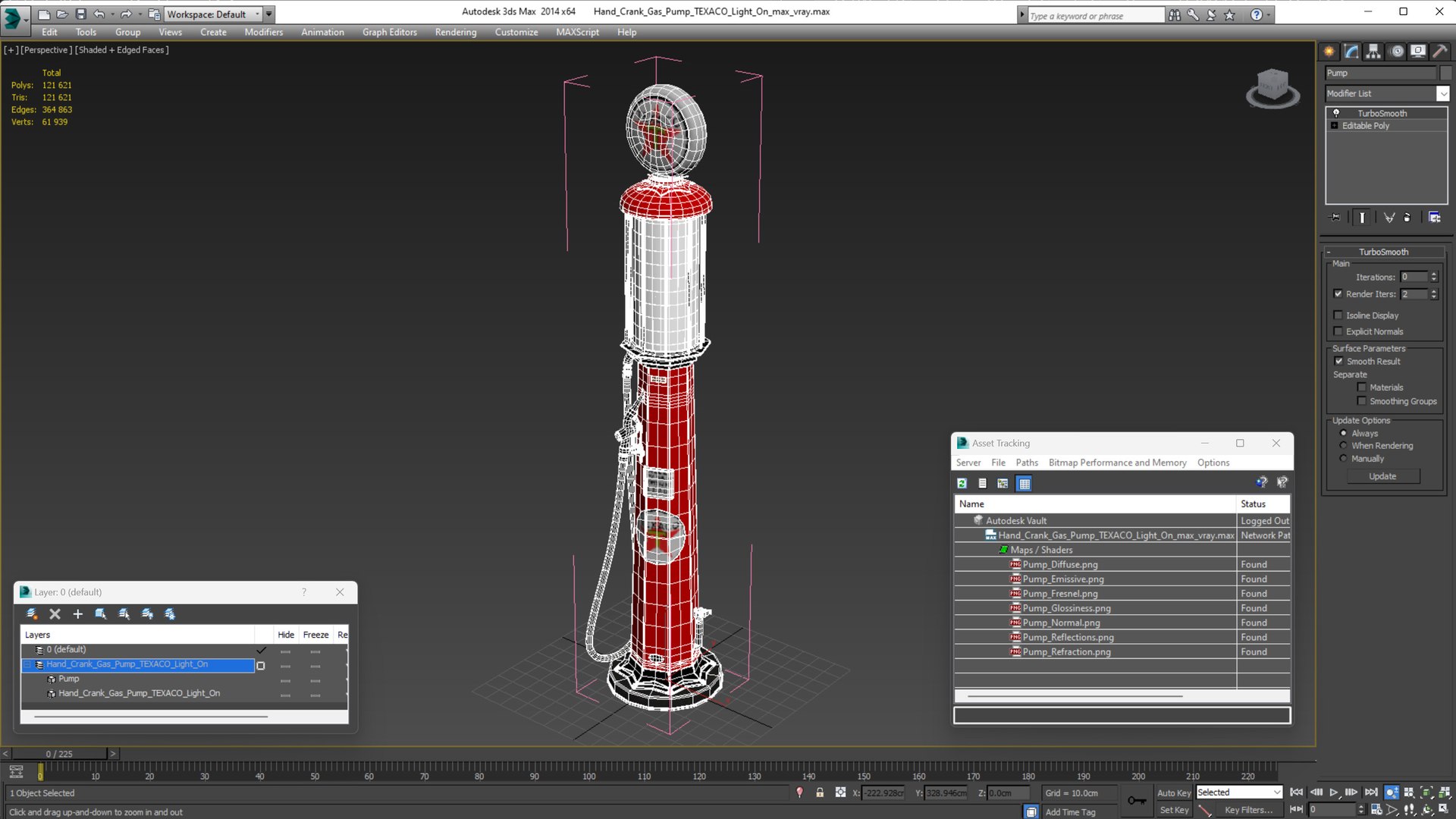Click Create New Layer plus icon
The image size is (1456, 819).
click(x=77, y=613)
